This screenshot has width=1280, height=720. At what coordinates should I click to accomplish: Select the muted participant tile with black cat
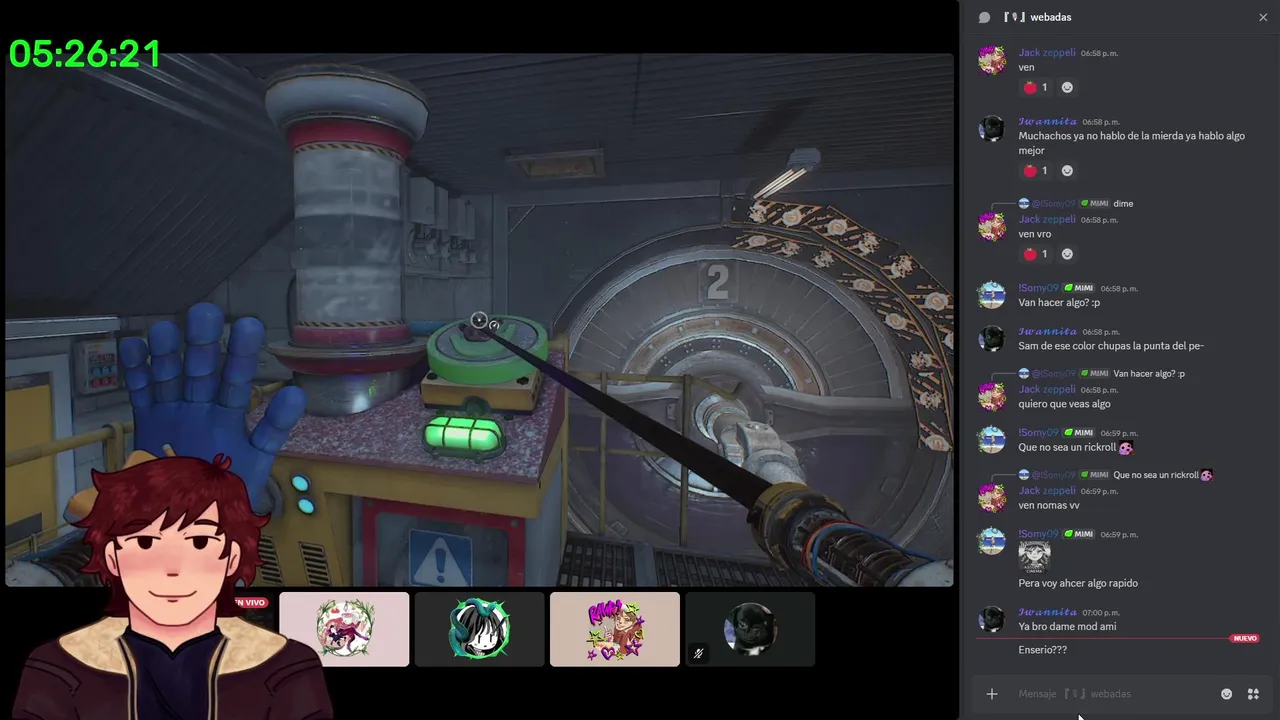(750, 629)
